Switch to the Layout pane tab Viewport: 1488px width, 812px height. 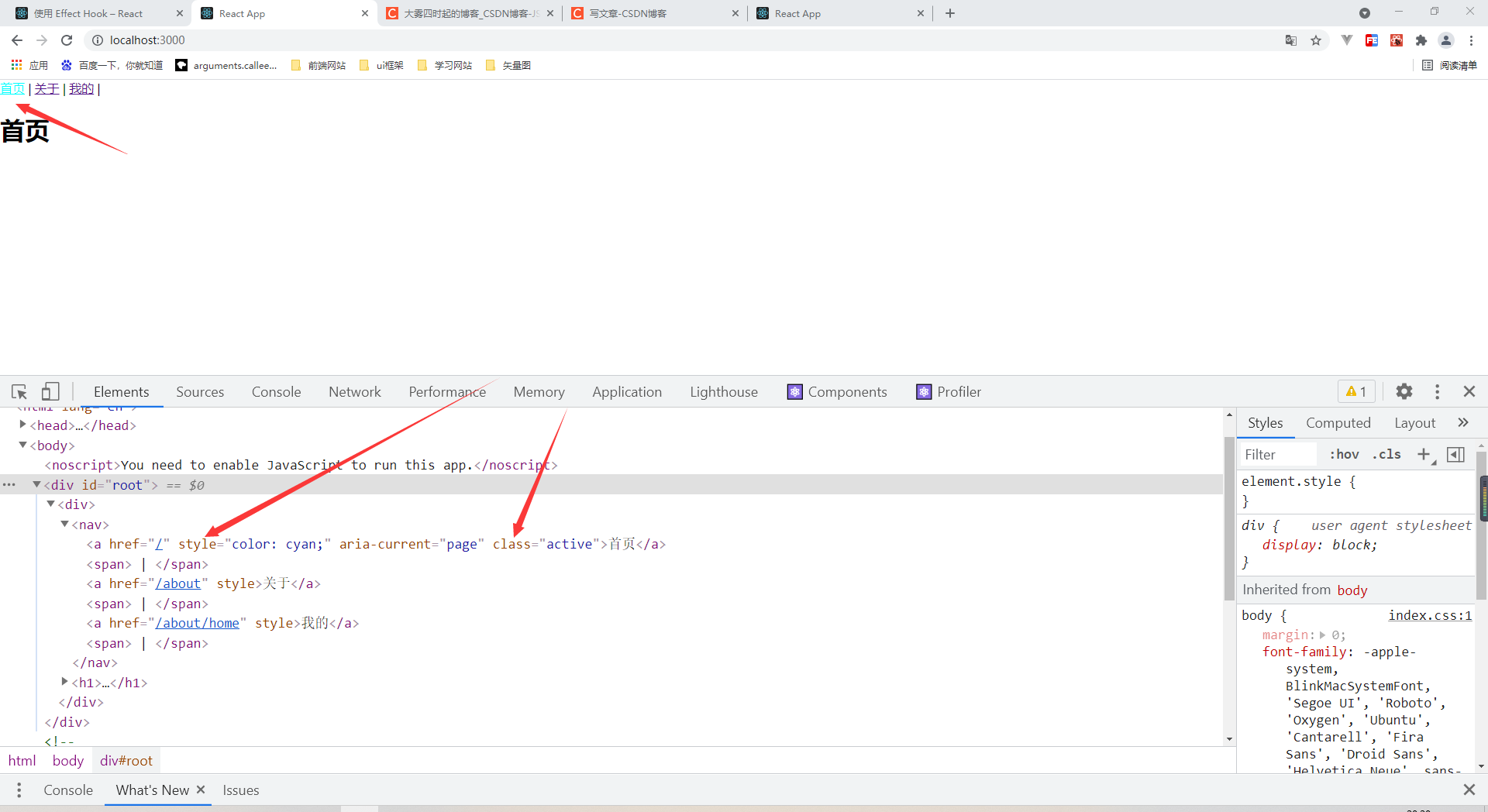pyautogui.click(x=1414, y=423)
